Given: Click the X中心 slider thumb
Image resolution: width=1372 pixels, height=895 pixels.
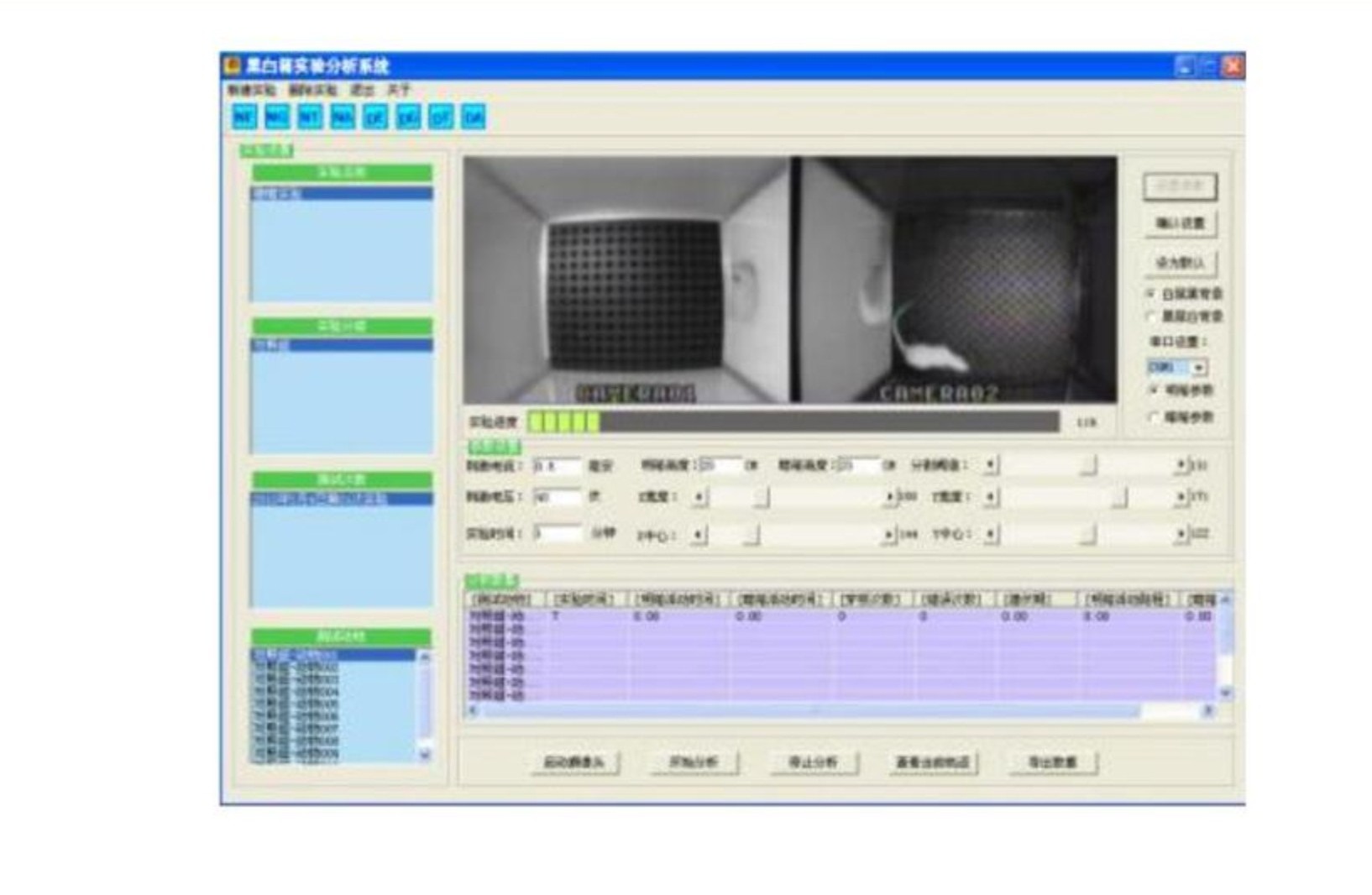Looking at the screenshot, I should pos(751,535).
